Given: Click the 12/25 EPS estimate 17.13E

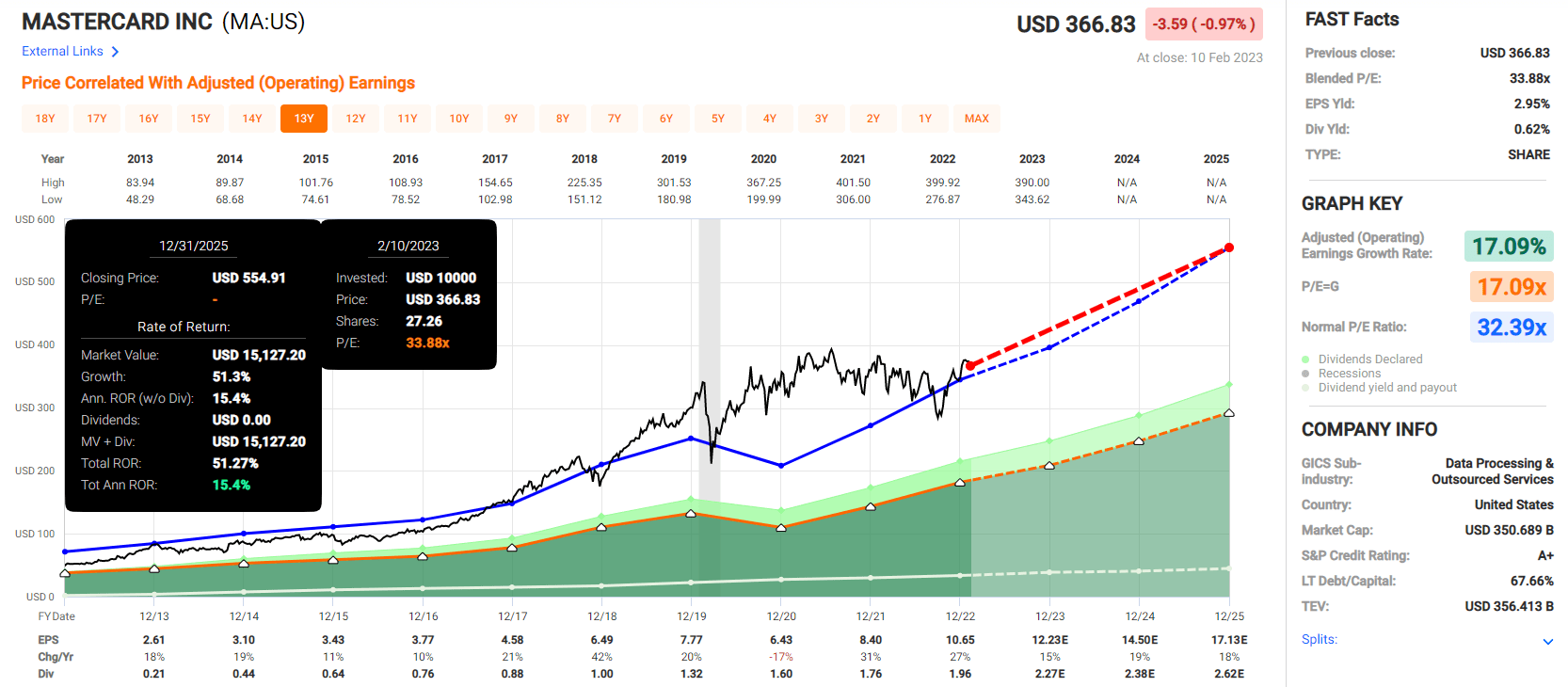Looking at the screenshot, I should (1228, 640).
